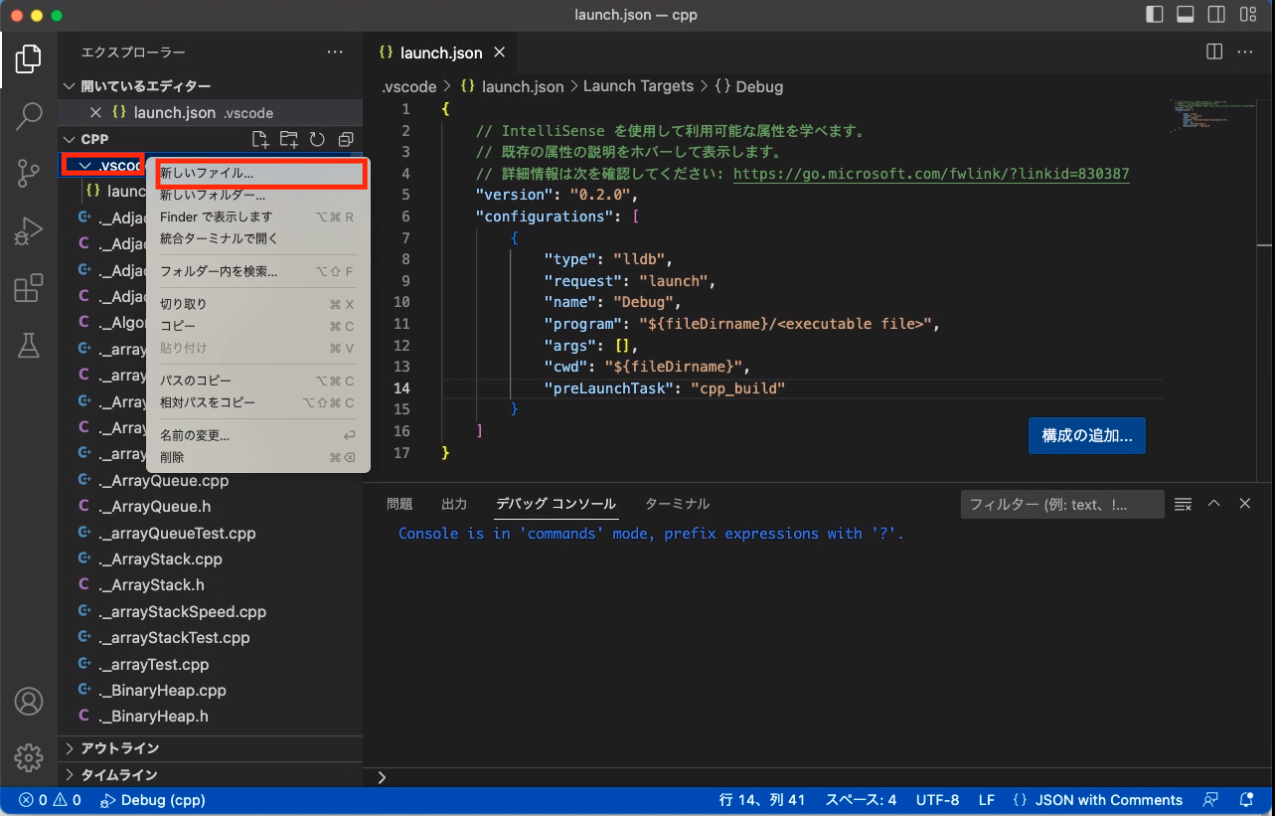This screenshot has height=816, width=1275.
Task: Choose Finder で表示します menu entry
Action: [x=258, y=217]
